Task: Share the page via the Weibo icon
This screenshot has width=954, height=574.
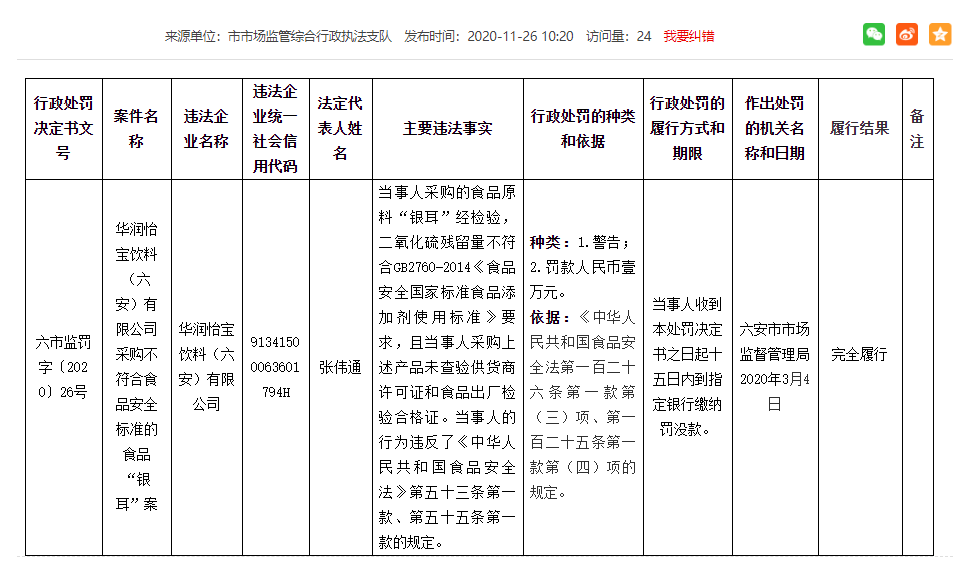Action: (x=907, y=35)
